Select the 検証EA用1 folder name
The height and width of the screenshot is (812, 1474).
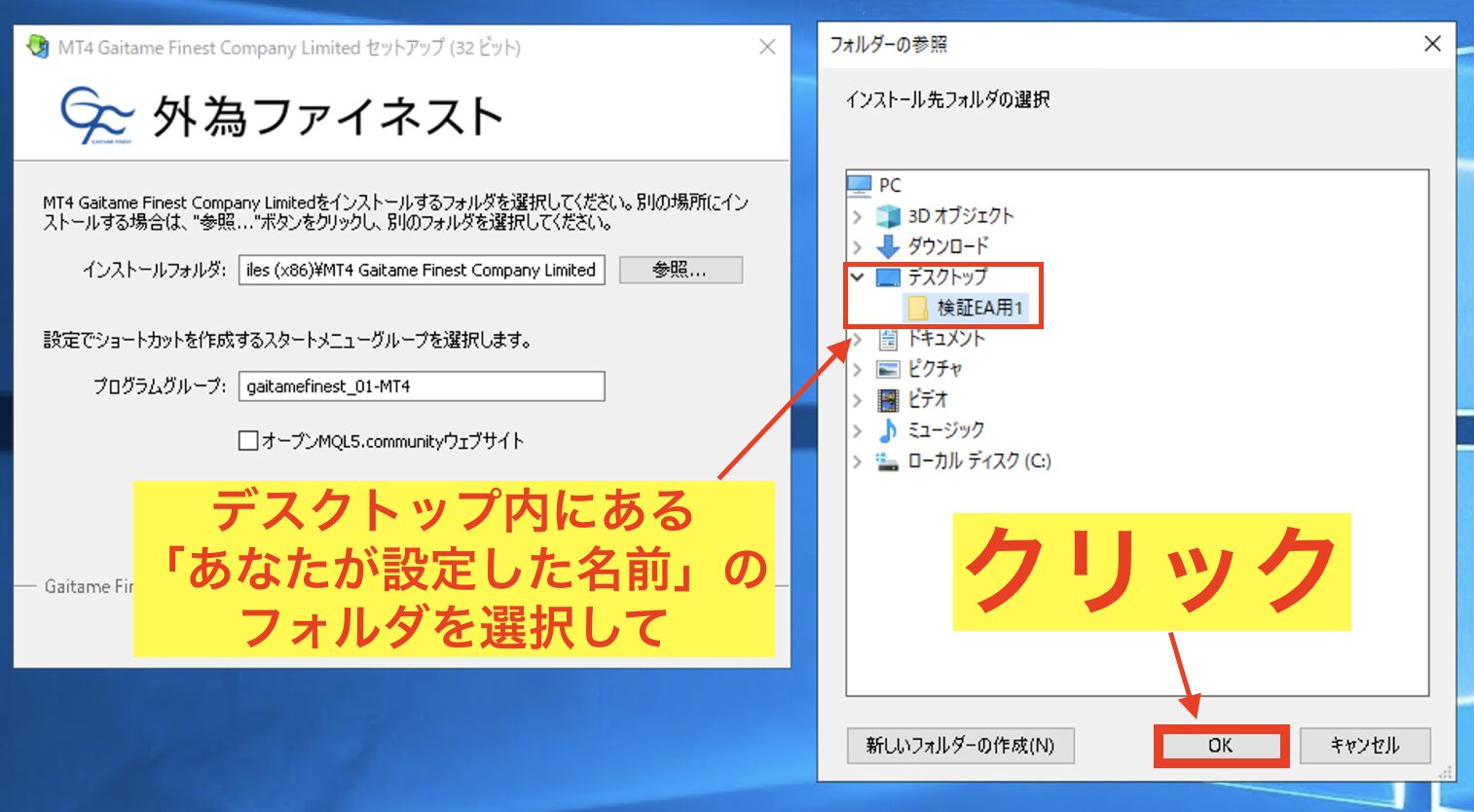click(x=979, y=308)
